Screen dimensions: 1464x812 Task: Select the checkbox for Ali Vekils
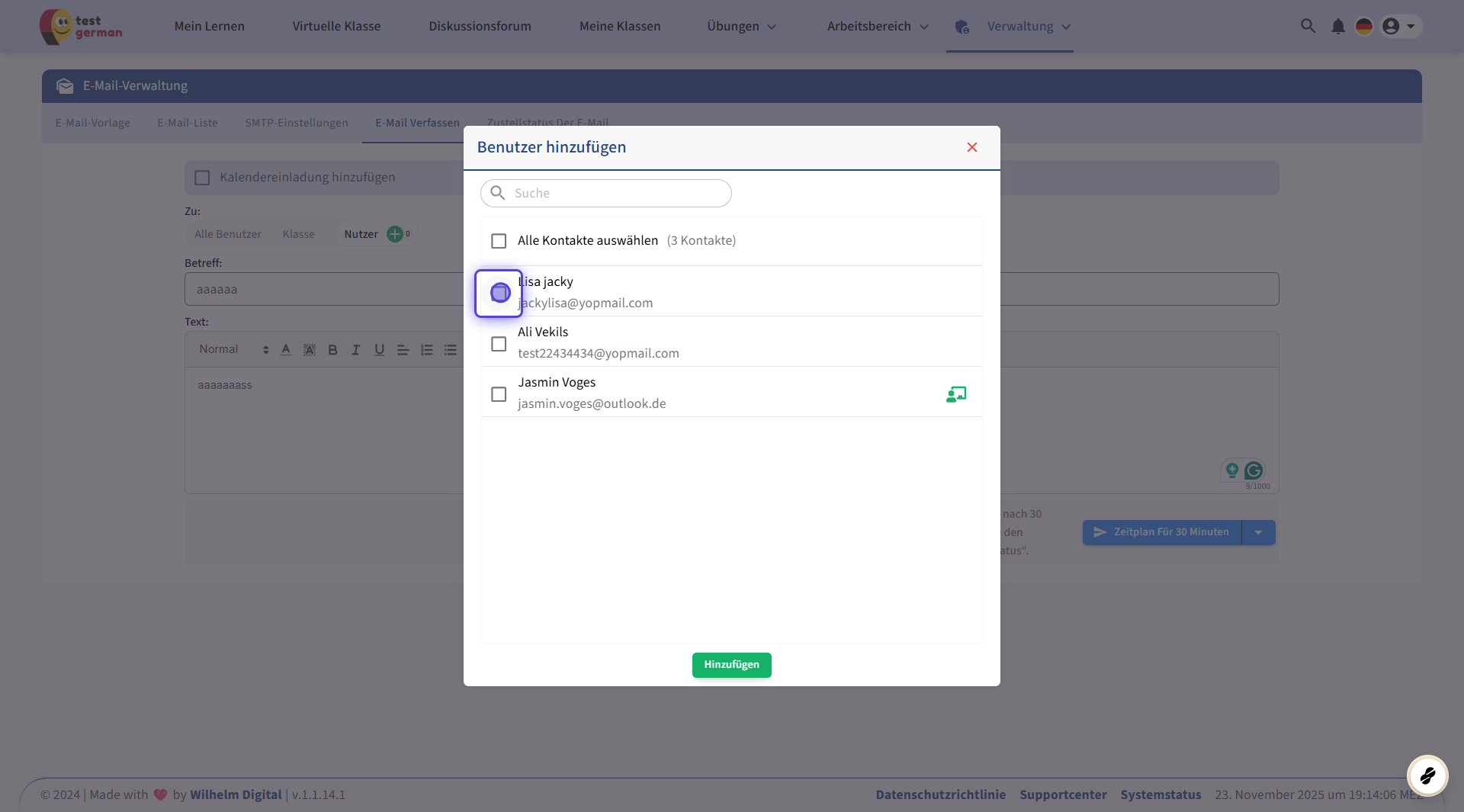click(499, 344)
